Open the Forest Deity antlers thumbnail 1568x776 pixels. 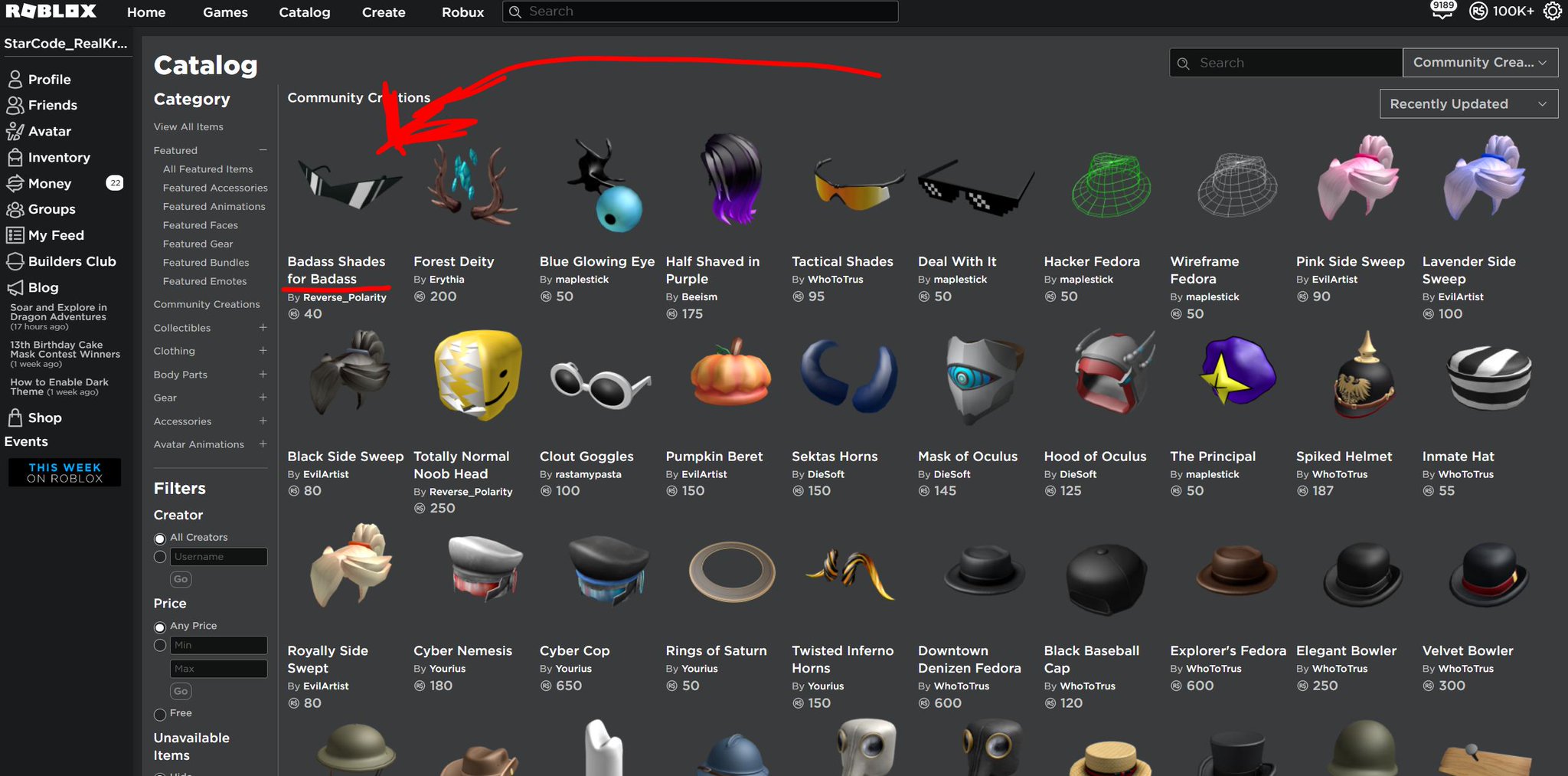coord(472,184)
